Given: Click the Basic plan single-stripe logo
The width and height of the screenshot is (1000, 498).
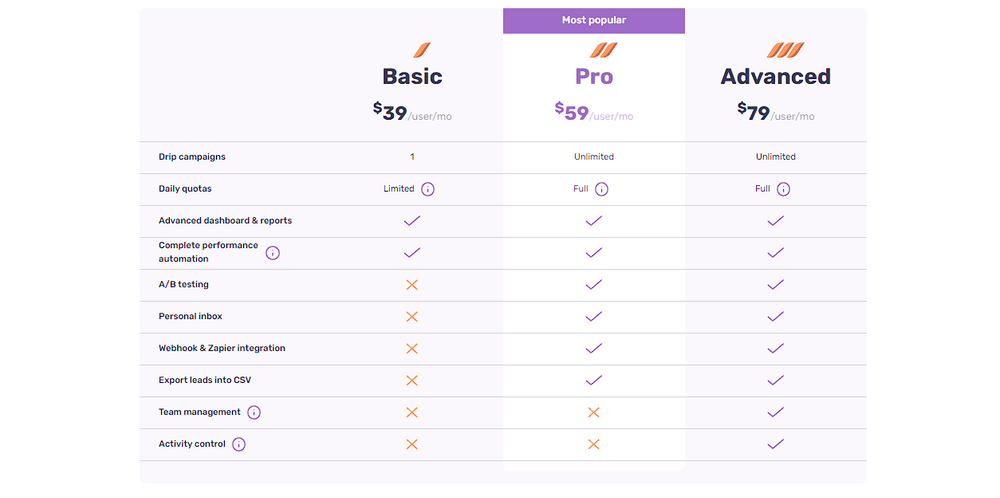Looking at the screenshot, I should pos(421,50).
